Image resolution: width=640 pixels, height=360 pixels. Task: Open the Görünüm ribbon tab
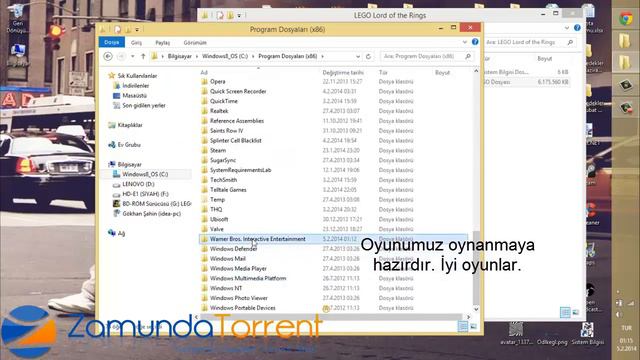(195, 42)
